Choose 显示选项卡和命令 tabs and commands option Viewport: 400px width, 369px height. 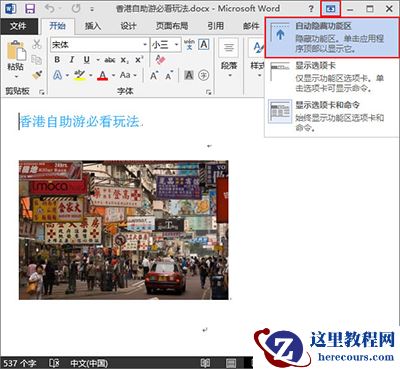tap(332, 116)
